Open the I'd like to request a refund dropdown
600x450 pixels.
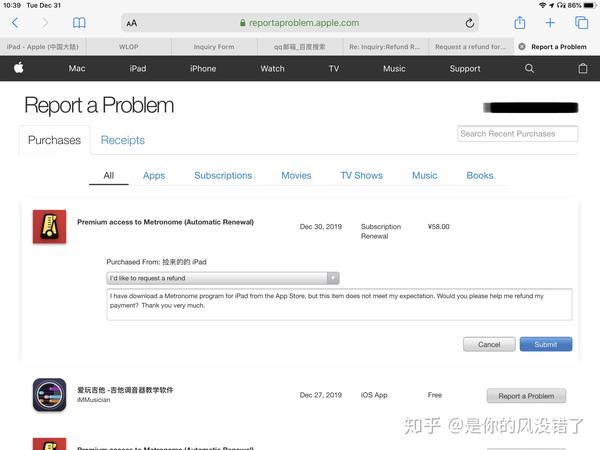point(223,278)
